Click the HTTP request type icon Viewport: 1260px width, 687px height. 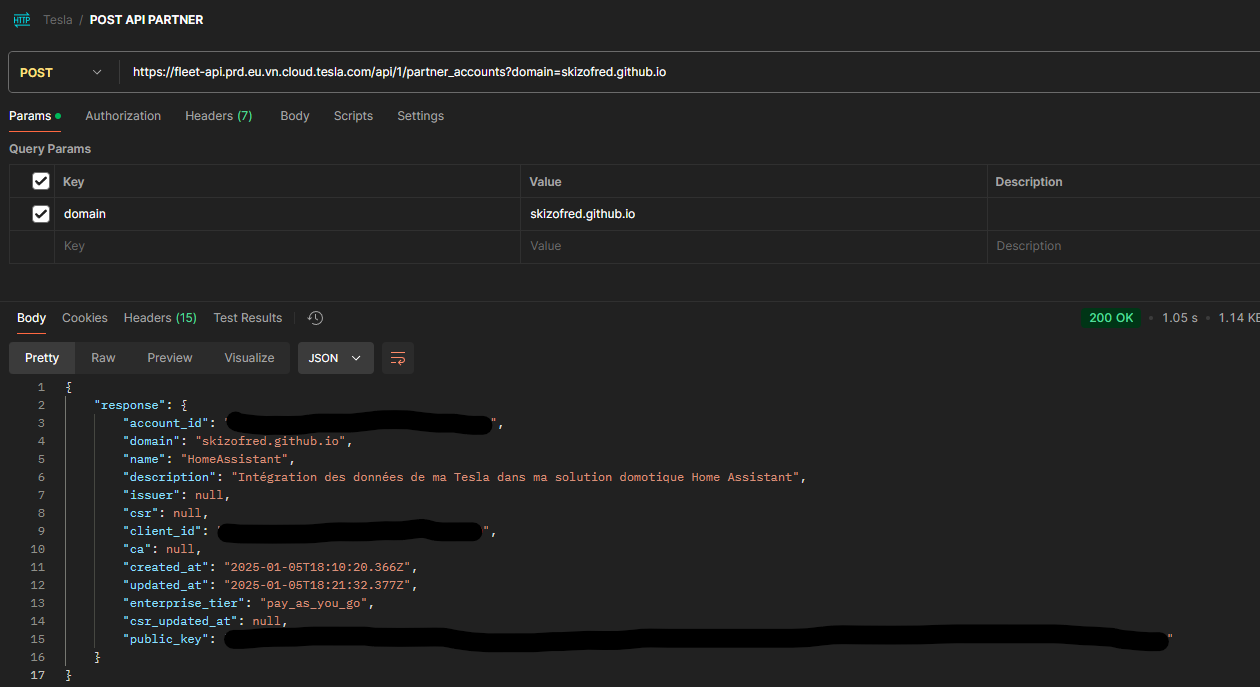(x=21, y=20)
